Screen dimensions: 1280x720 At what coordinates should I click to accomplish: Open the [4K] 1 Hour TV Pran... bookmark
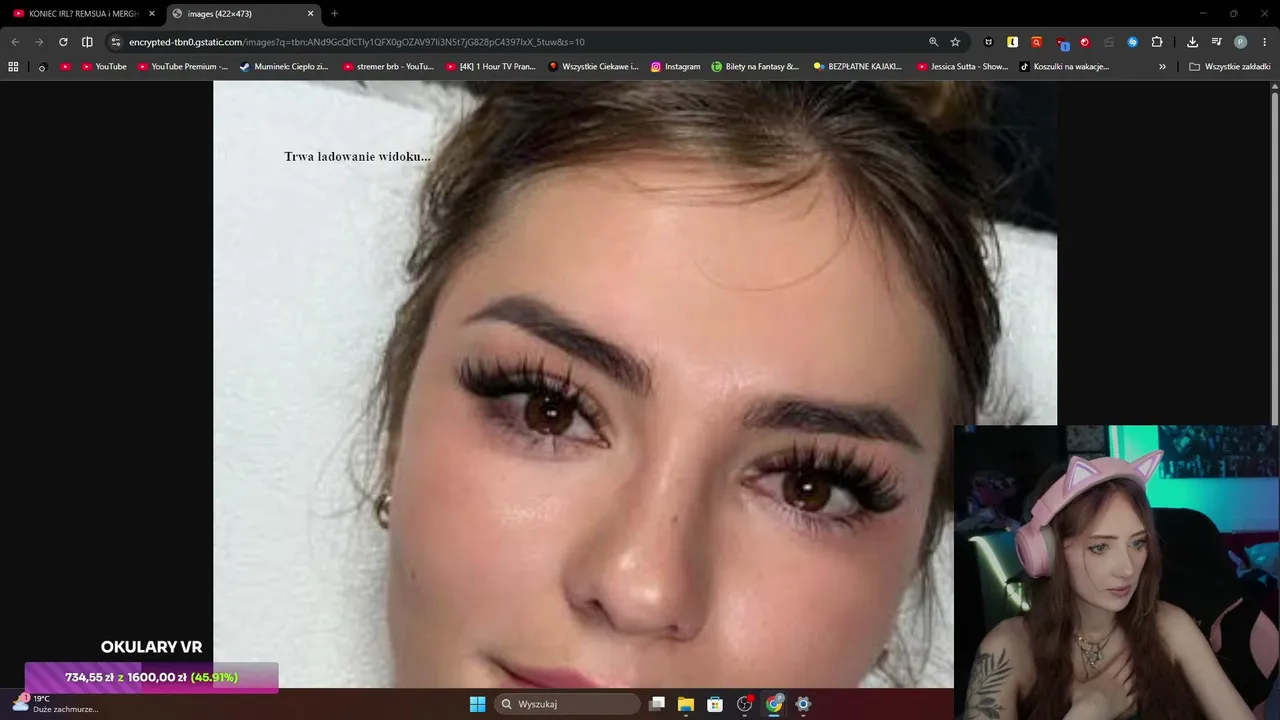(x=491, y=67)
